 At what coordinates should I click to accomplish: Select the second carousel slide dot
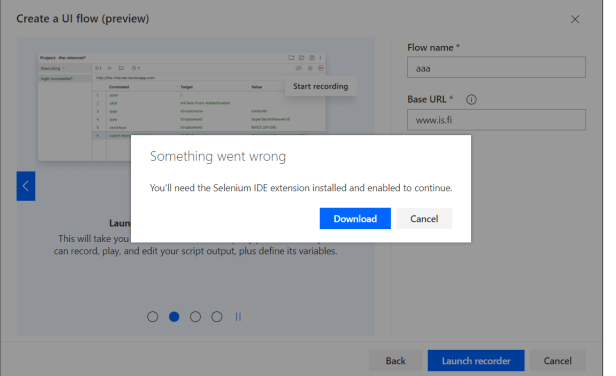click(x=174, y=317)
